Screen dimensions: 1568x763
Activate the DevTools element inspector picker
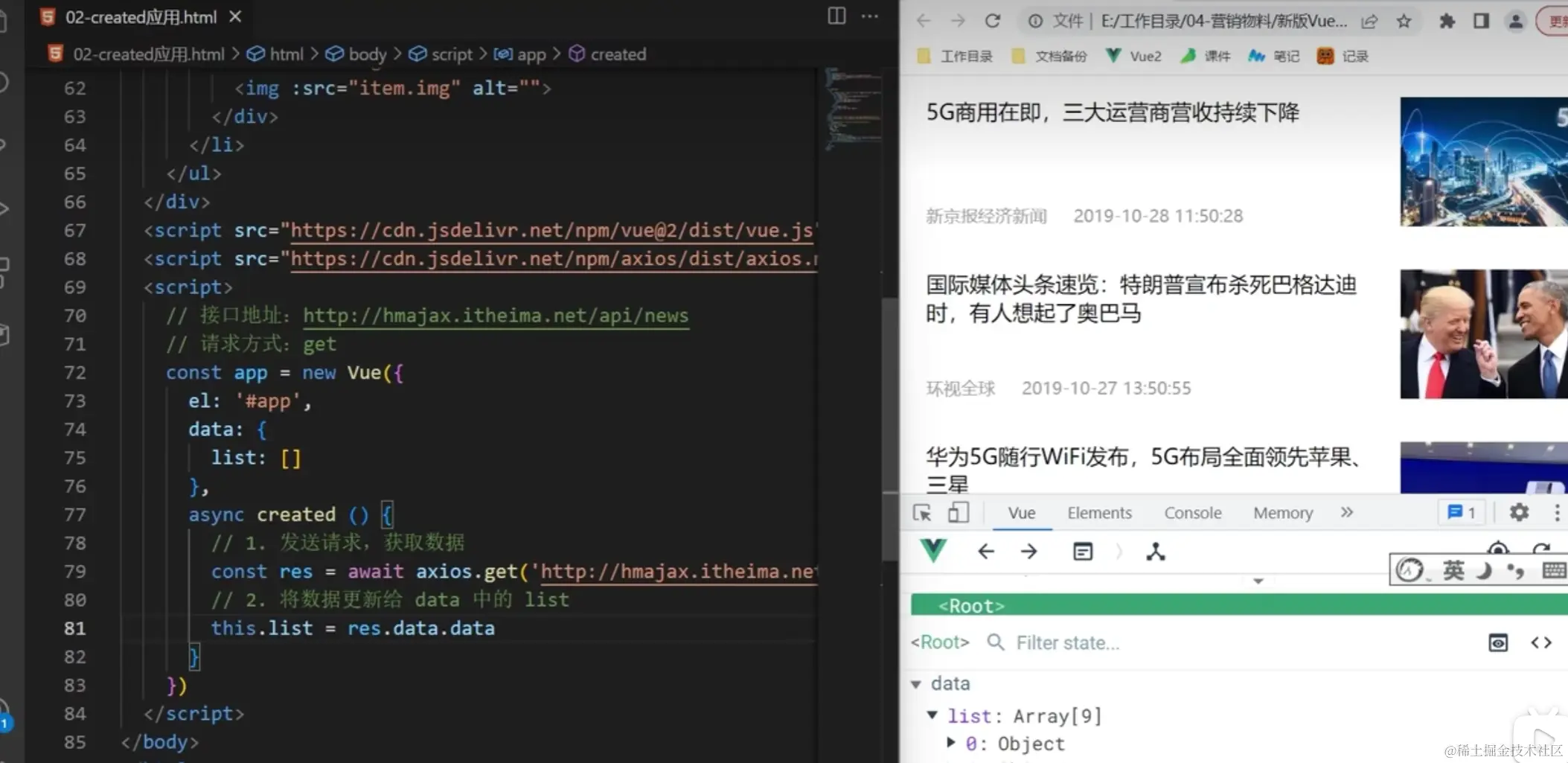(x=922, y=513)
